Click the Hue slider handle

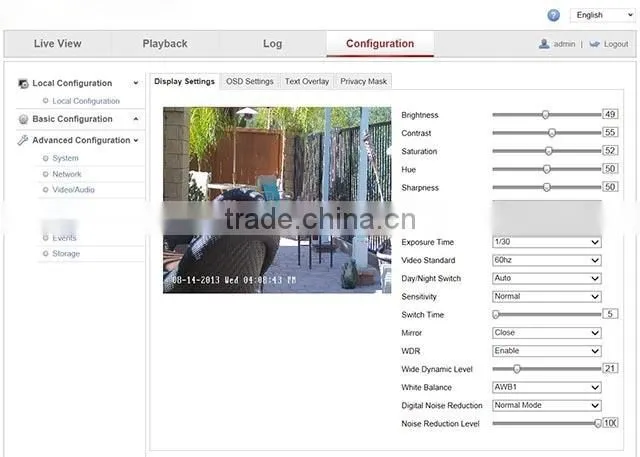[547, 169]
